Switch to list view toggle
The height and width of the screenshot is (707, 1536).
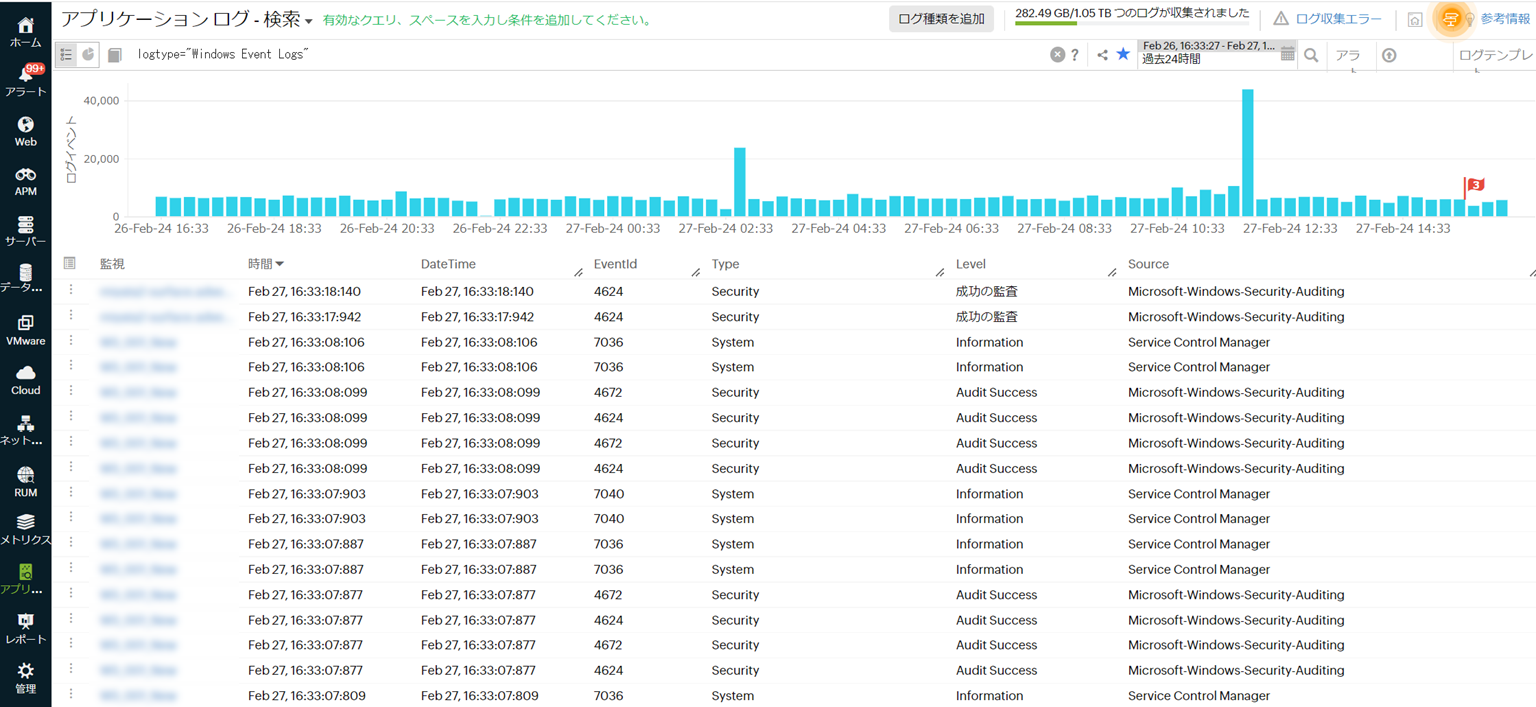click(x=67, y=55)
